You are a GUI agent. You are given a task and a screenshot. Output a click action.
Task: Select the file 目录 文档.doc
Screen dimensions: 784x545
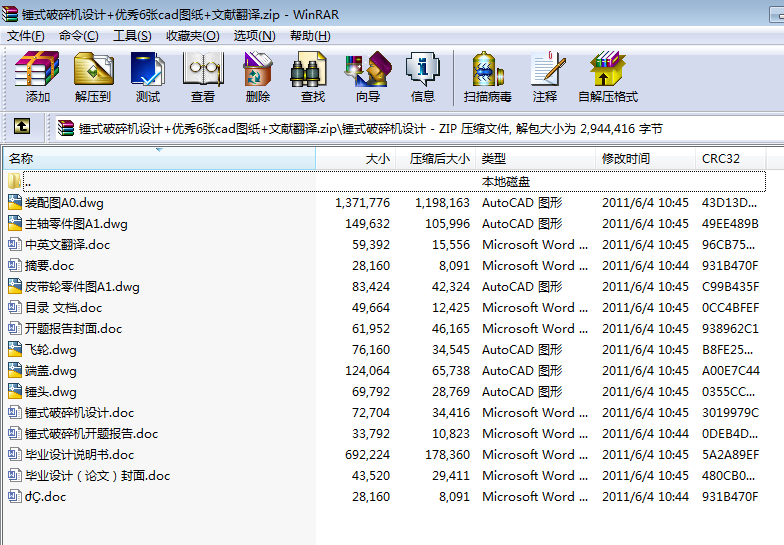[64, 308]
